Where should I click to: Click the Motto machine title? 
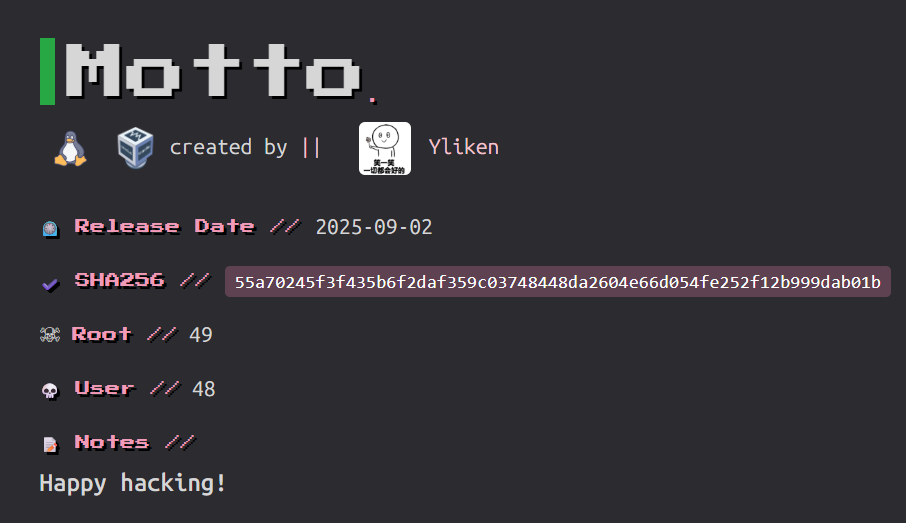tap(212, 70)
